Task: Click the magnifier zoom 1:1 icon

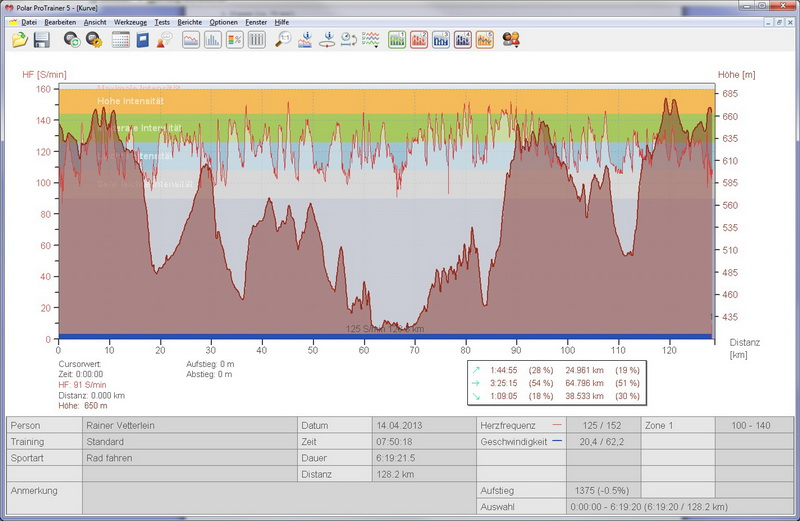Action: click(x=284, y=40)
